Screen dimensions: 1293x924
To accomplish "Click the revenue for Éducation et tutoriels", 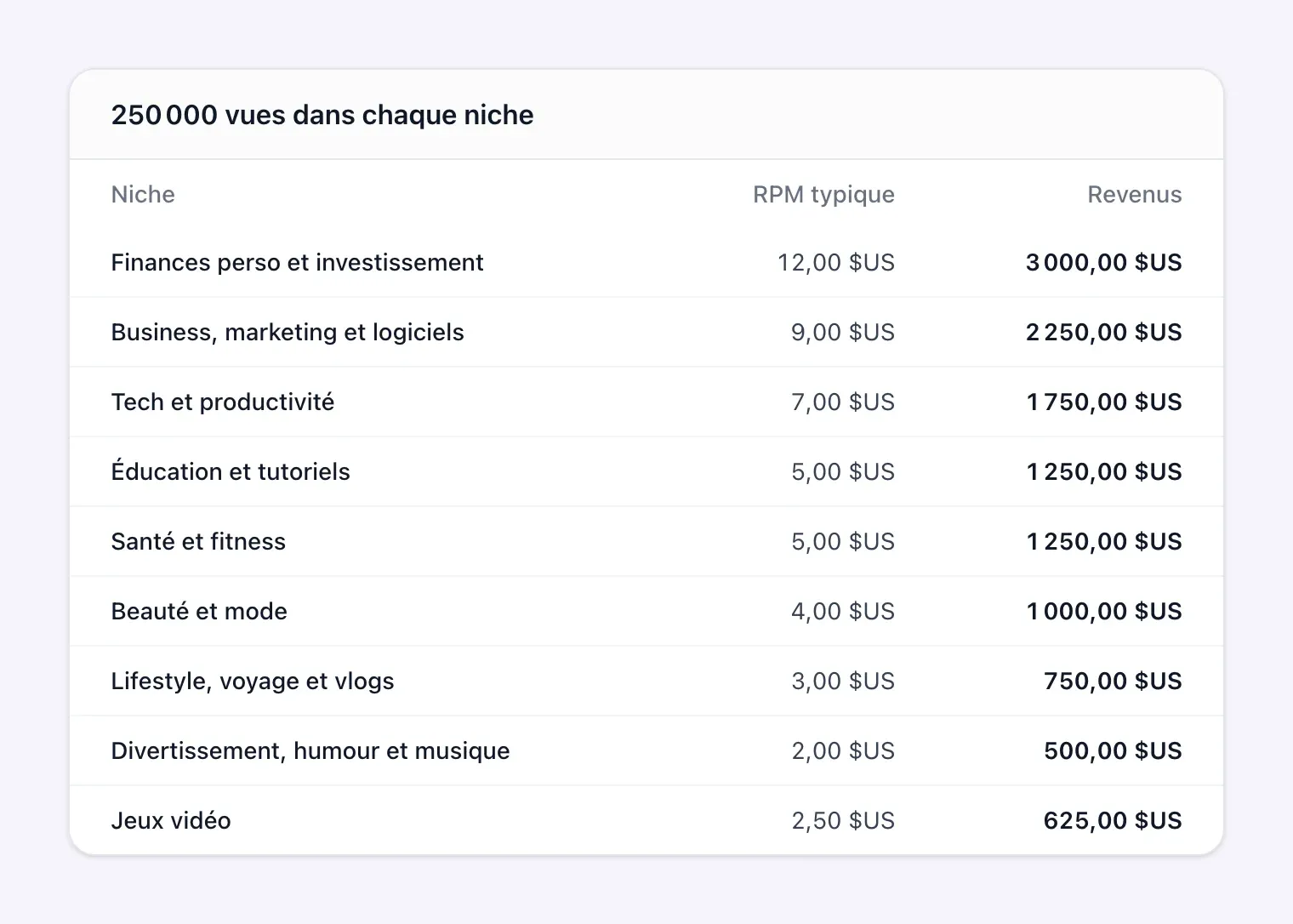I will coord(1104,471).
